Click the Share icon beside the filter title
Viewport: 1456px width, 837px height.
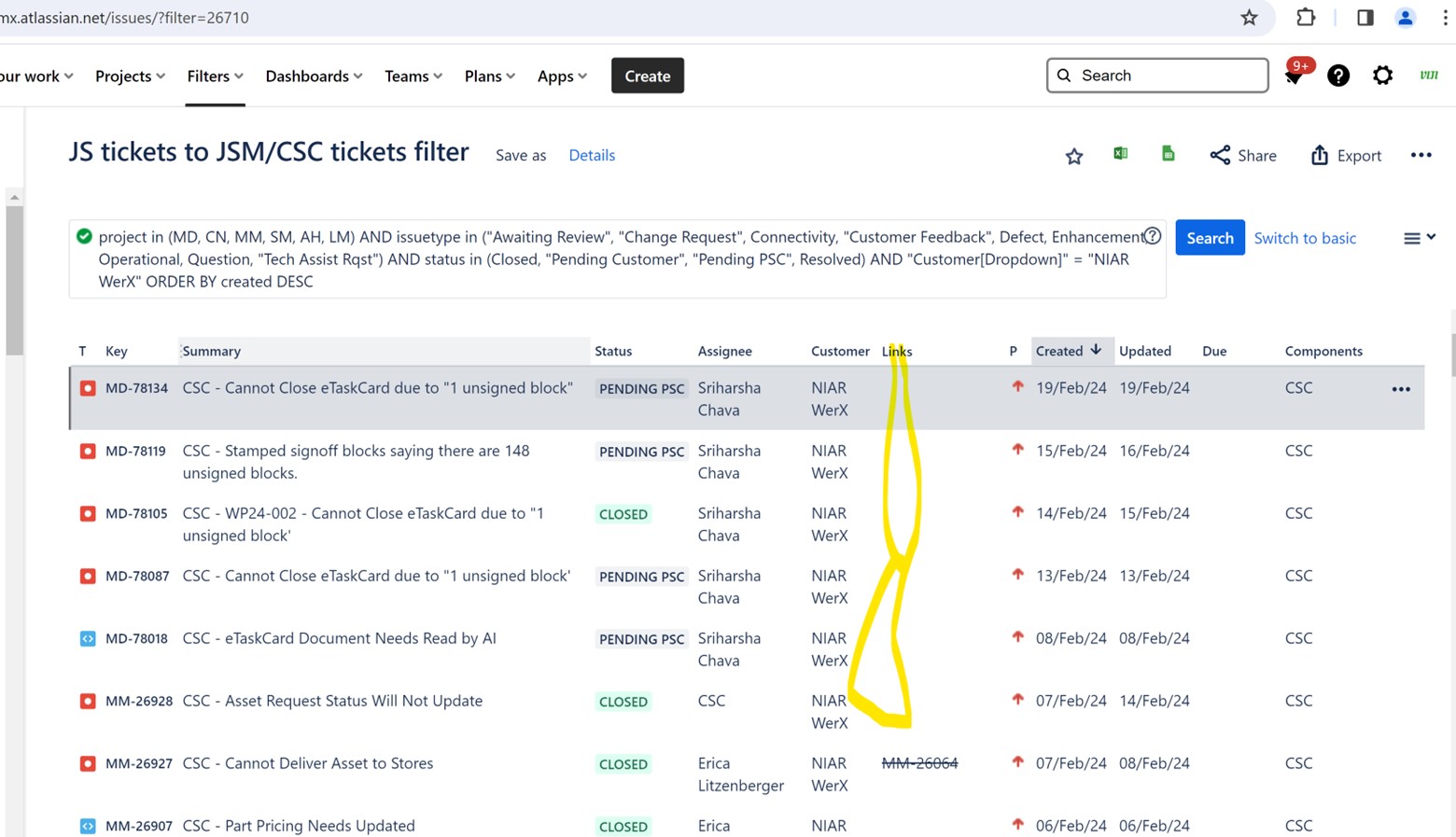coord(1219,155)
